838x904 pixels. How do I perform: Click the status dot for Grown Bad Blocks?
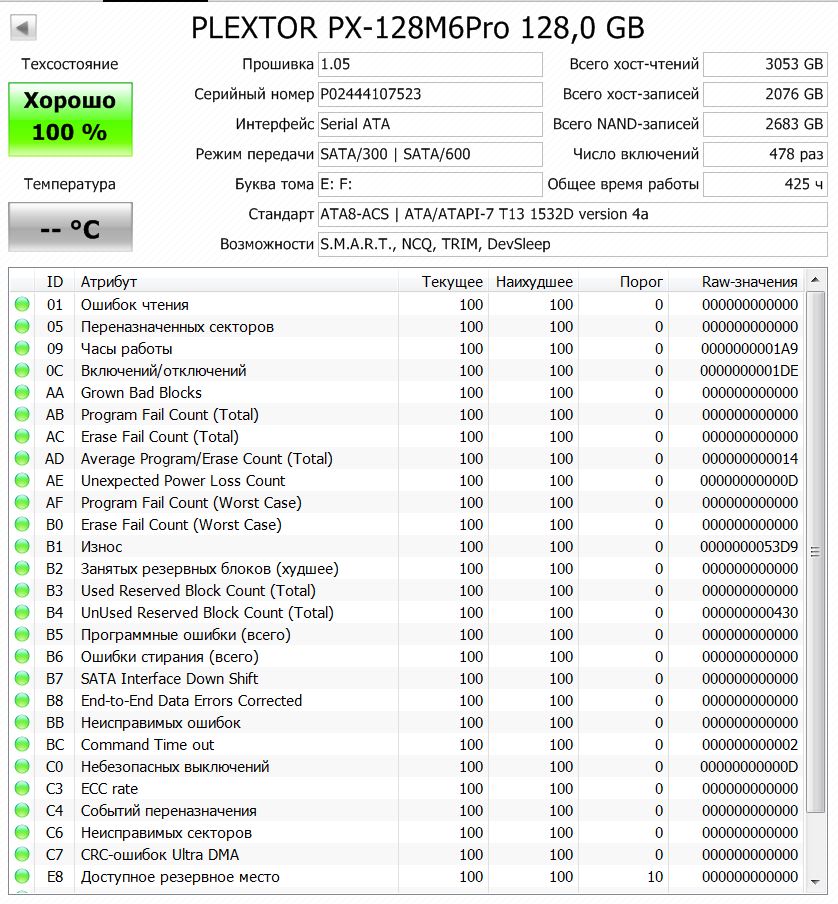(x=22, y=393)
